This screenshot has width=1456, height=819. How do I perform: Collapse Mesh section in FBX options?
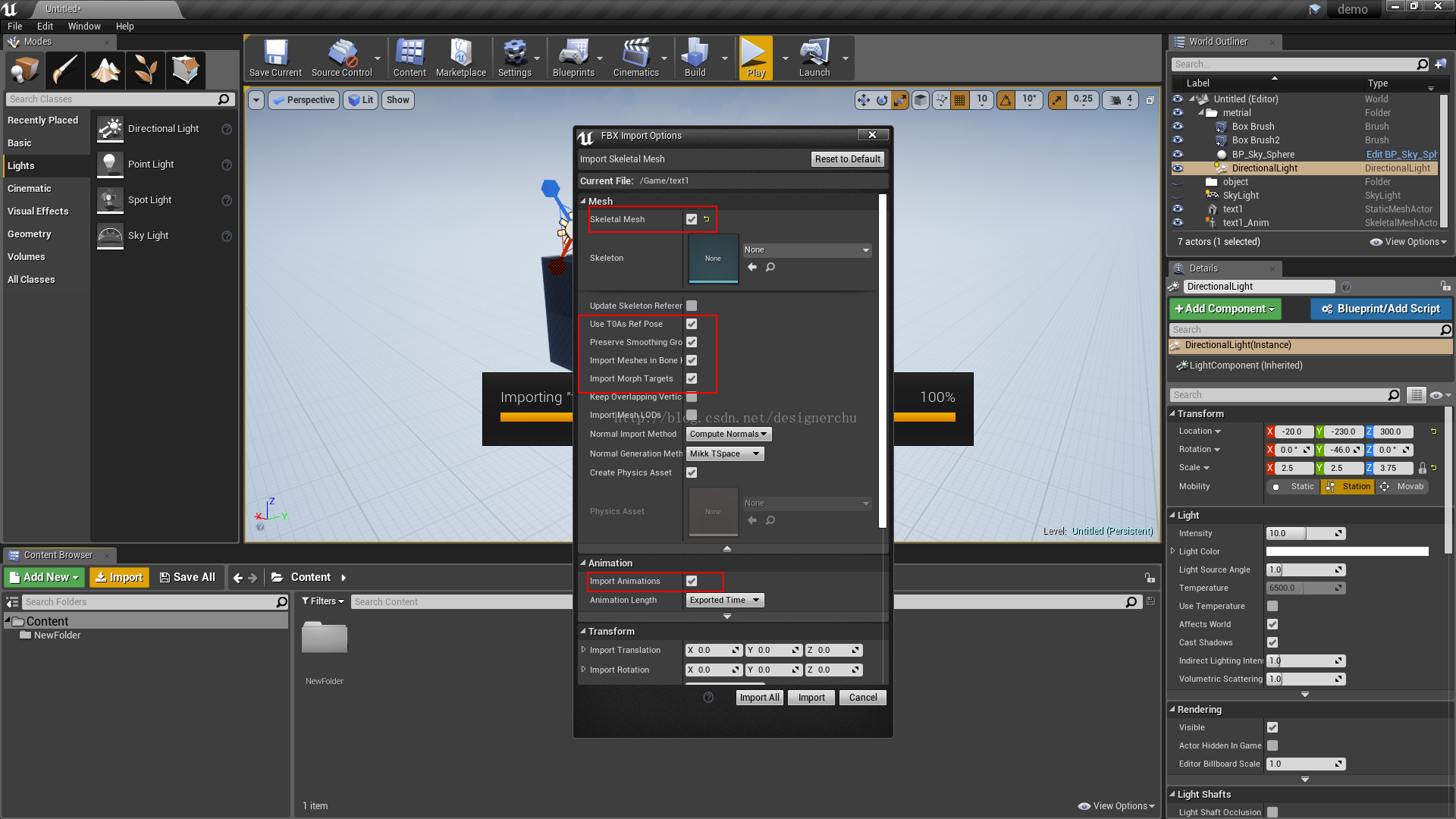tap(583, 202)
